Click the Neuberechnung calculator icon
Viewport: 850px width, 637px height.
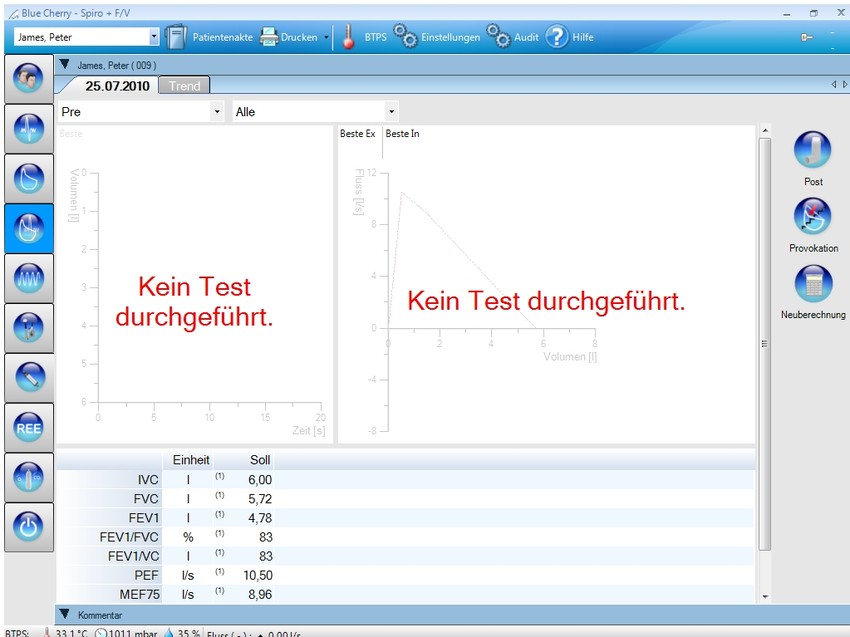point(813,284)
